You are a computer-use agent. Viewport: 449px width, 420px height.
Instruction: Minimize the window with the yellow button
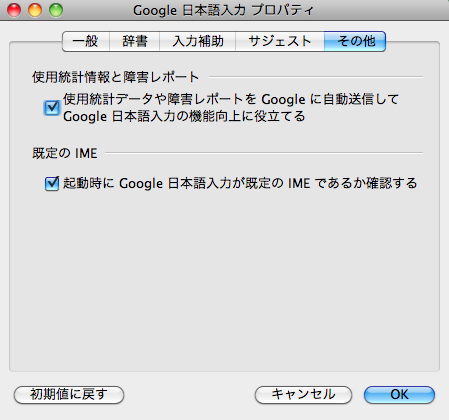point(35,10)
